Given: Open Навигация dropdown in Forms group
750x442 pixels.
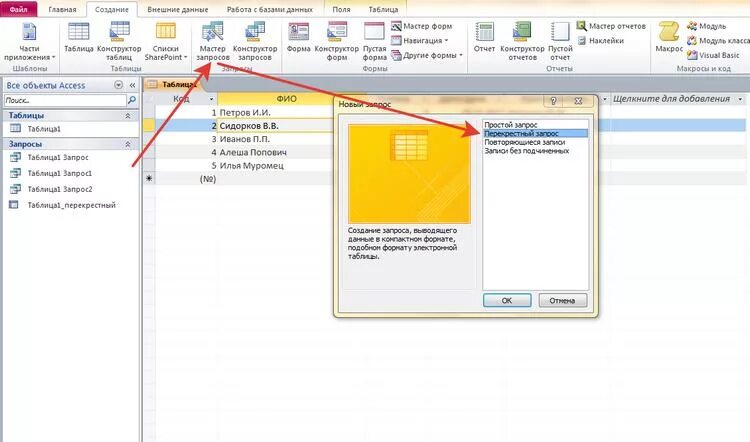Looking at the screenshot, I should (x=420, y=41).
